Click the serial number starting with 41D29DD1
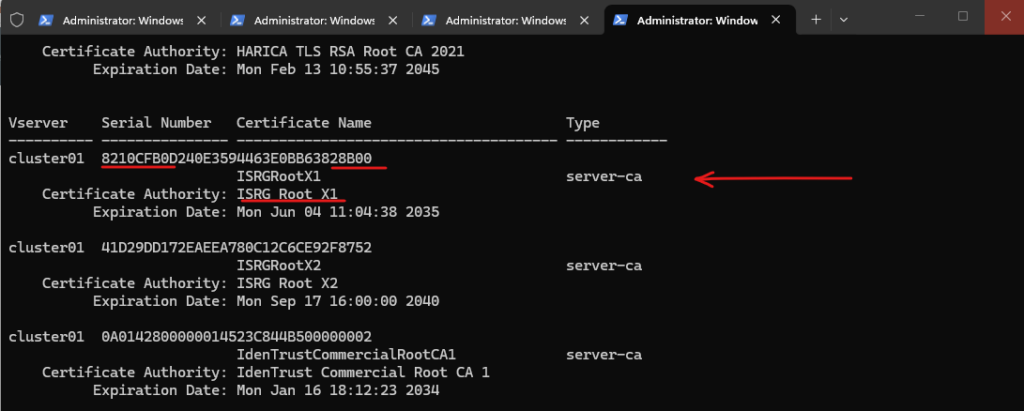This screenshot has width=1024, height=411. pos(236,247)
